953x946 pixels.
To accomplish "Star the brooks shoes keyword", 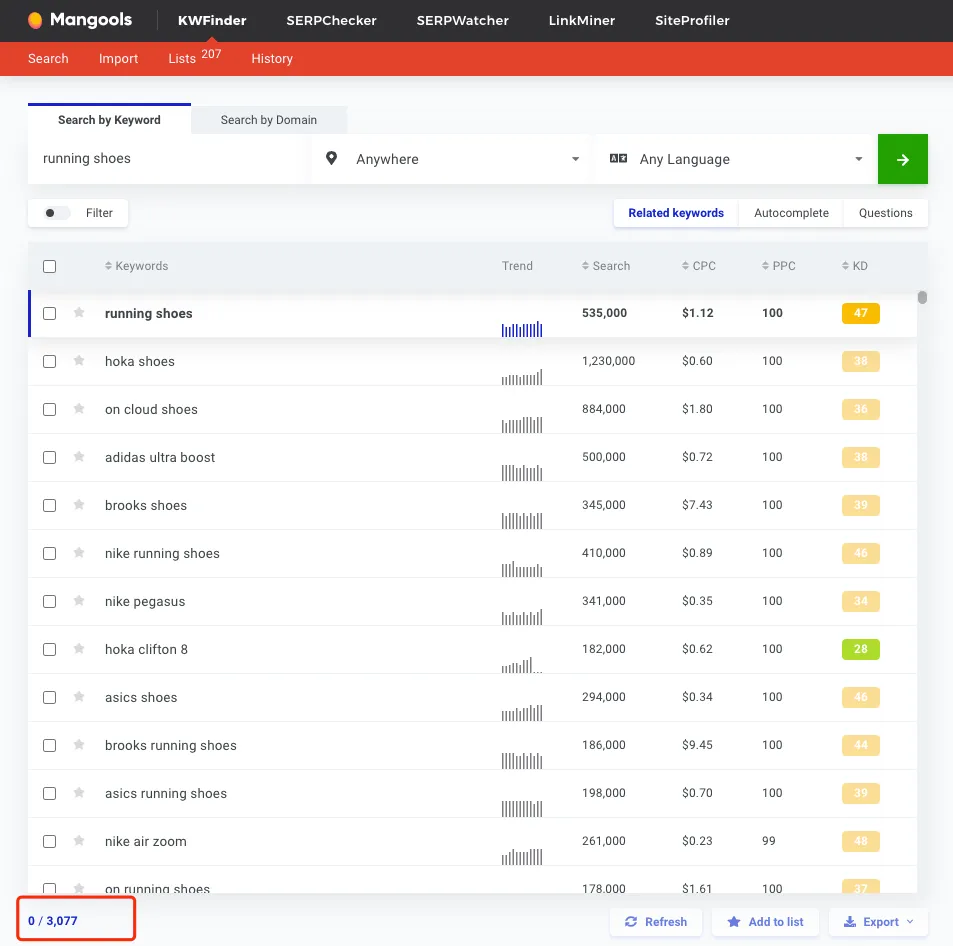I will 79,505.
